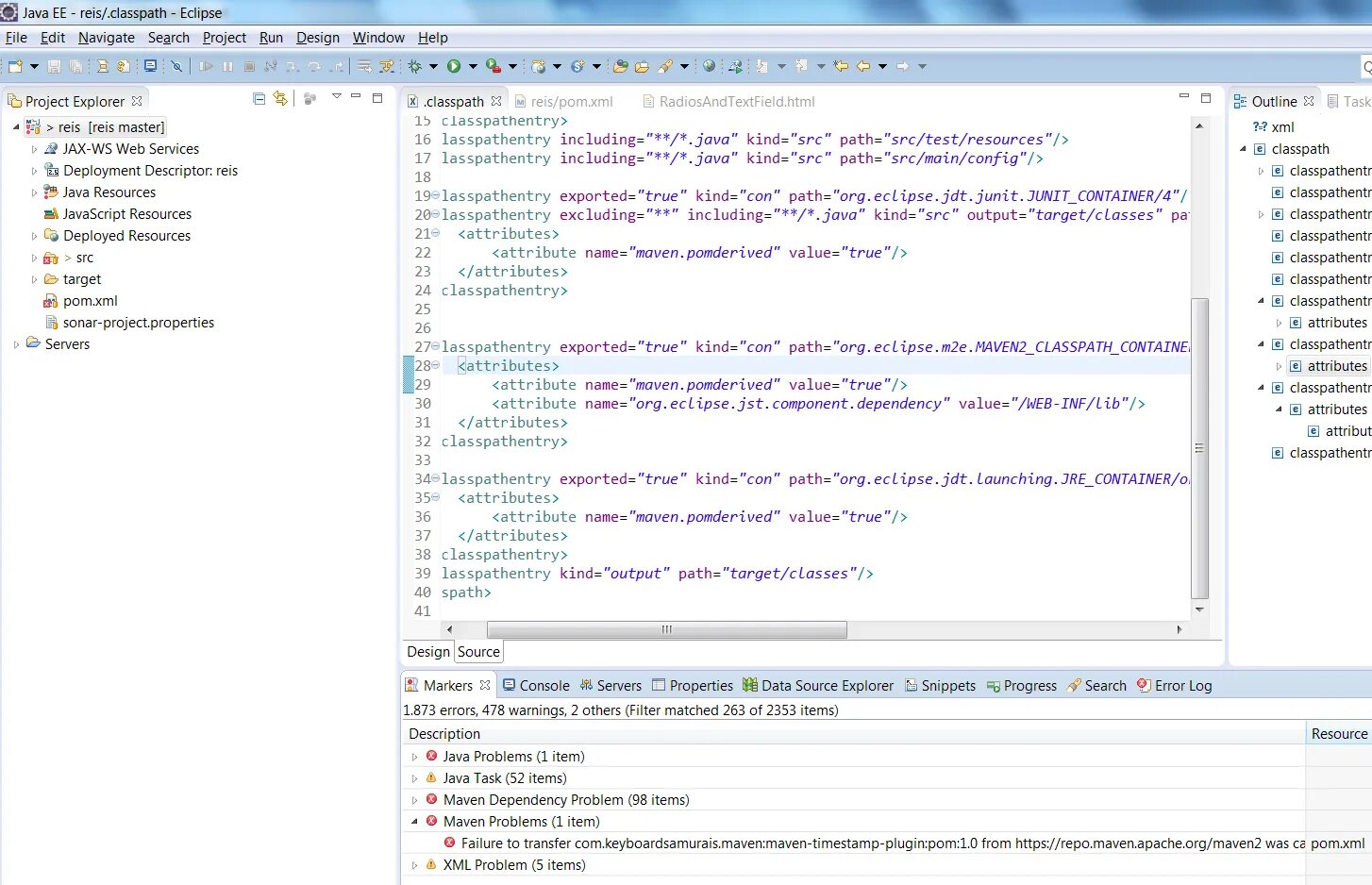This screenshot has width=1372, height=885.
Task: Click the pom.xml file icon in tree
Action: (x=51, y=301)
